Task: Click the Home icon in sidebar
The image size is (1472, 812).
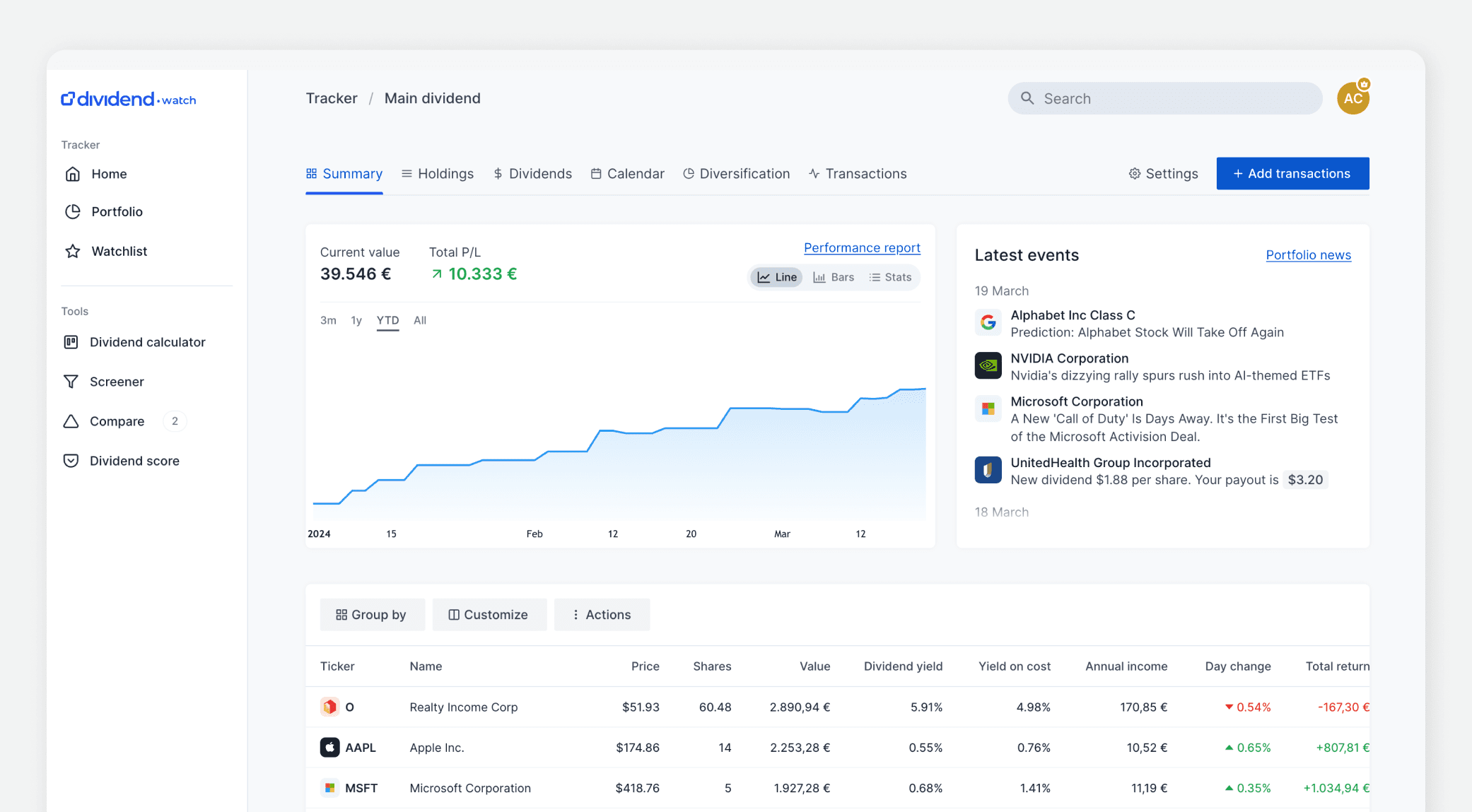Action: point(73,174)
